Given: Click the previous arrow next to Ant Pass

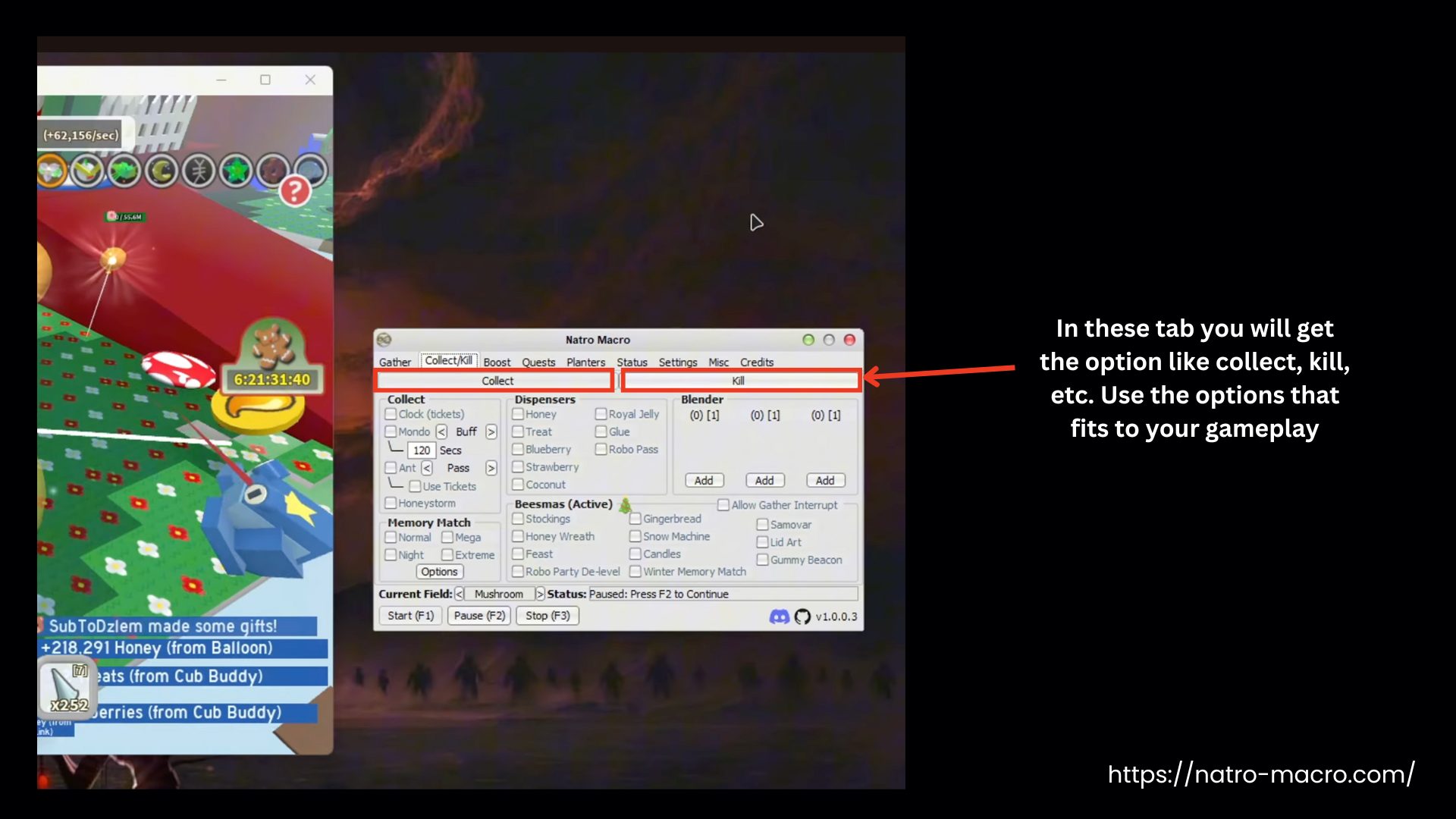Looking at the screenshot, I should click(x=427, y=469).
